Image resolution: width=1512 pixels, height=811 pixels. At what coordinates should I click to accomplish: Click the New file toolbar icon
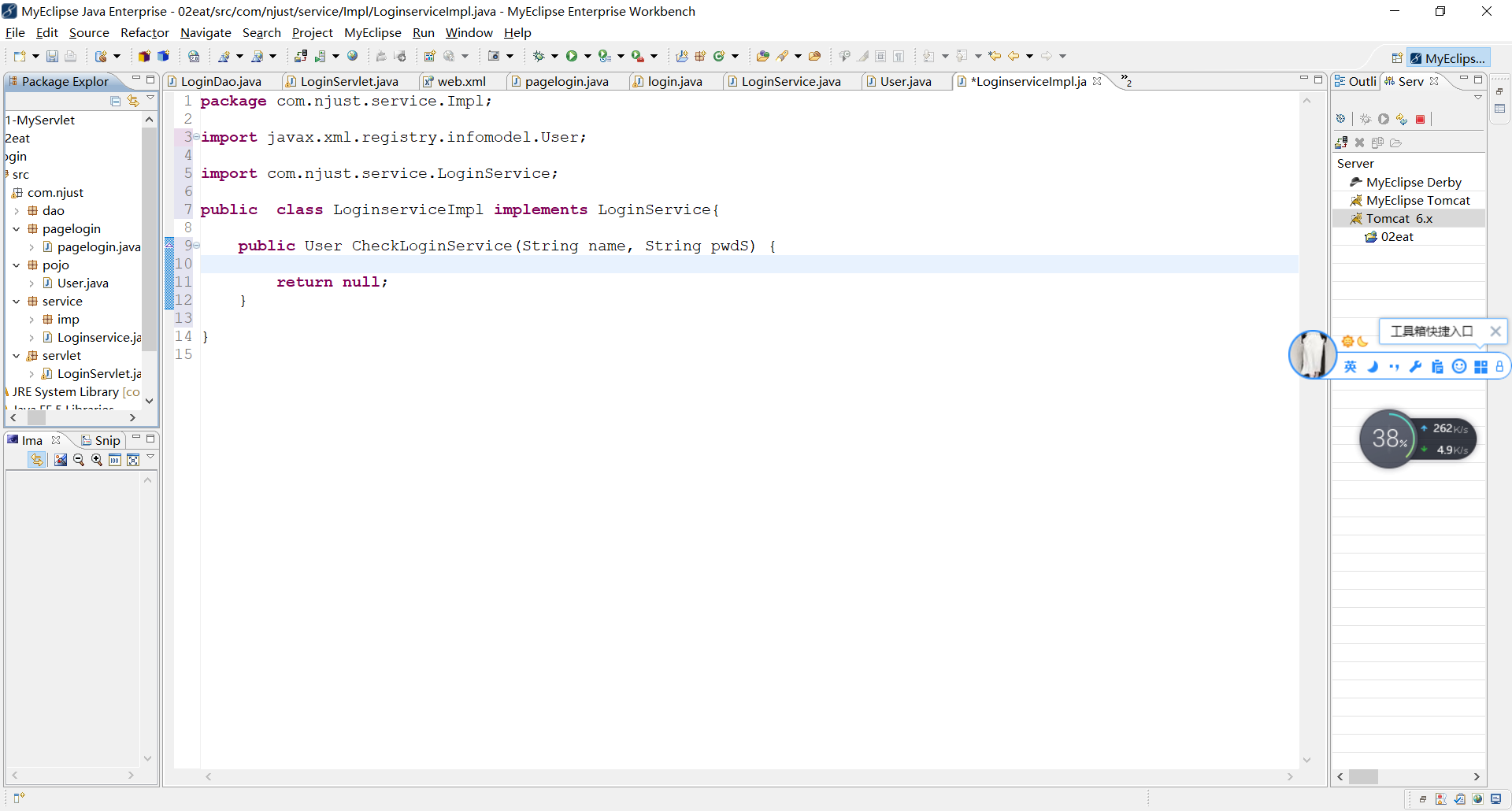point(20,56)
